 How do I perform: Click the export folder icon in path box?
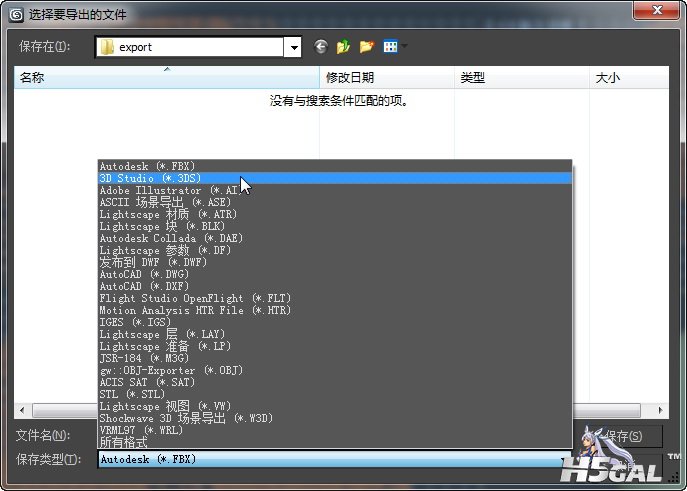click(x=107, y=47)
